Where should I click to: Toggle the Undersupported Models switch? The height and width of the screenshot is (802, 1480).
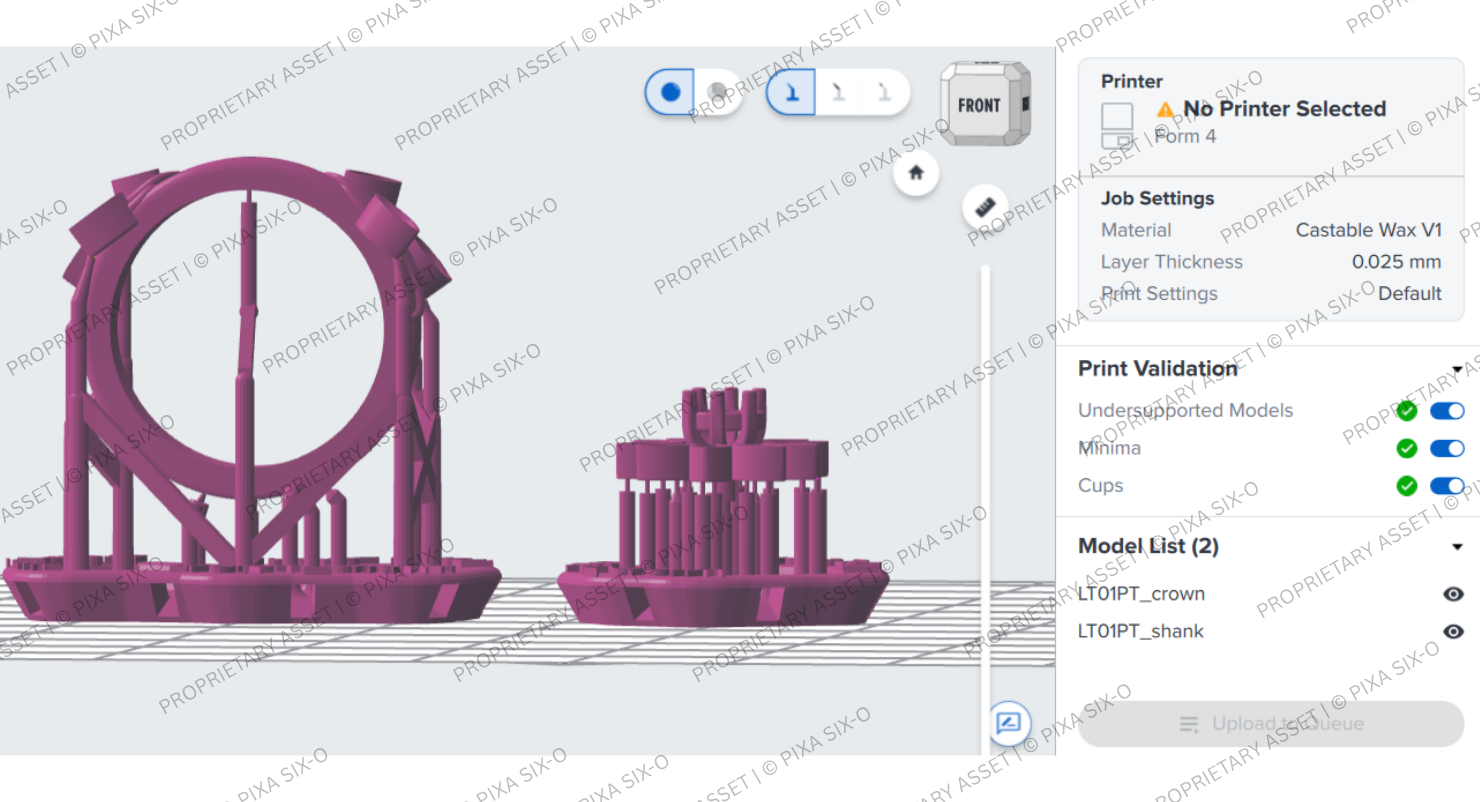point(1447,411)
